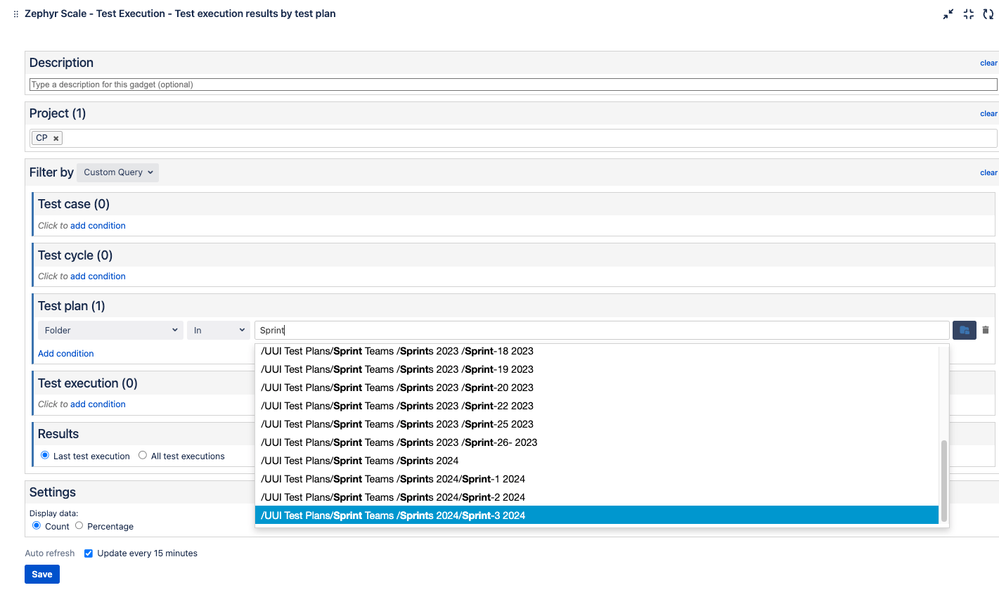Click the minimize gadget arrows icon
This screenshot has height=593, width=999.
tap(948, 14)
